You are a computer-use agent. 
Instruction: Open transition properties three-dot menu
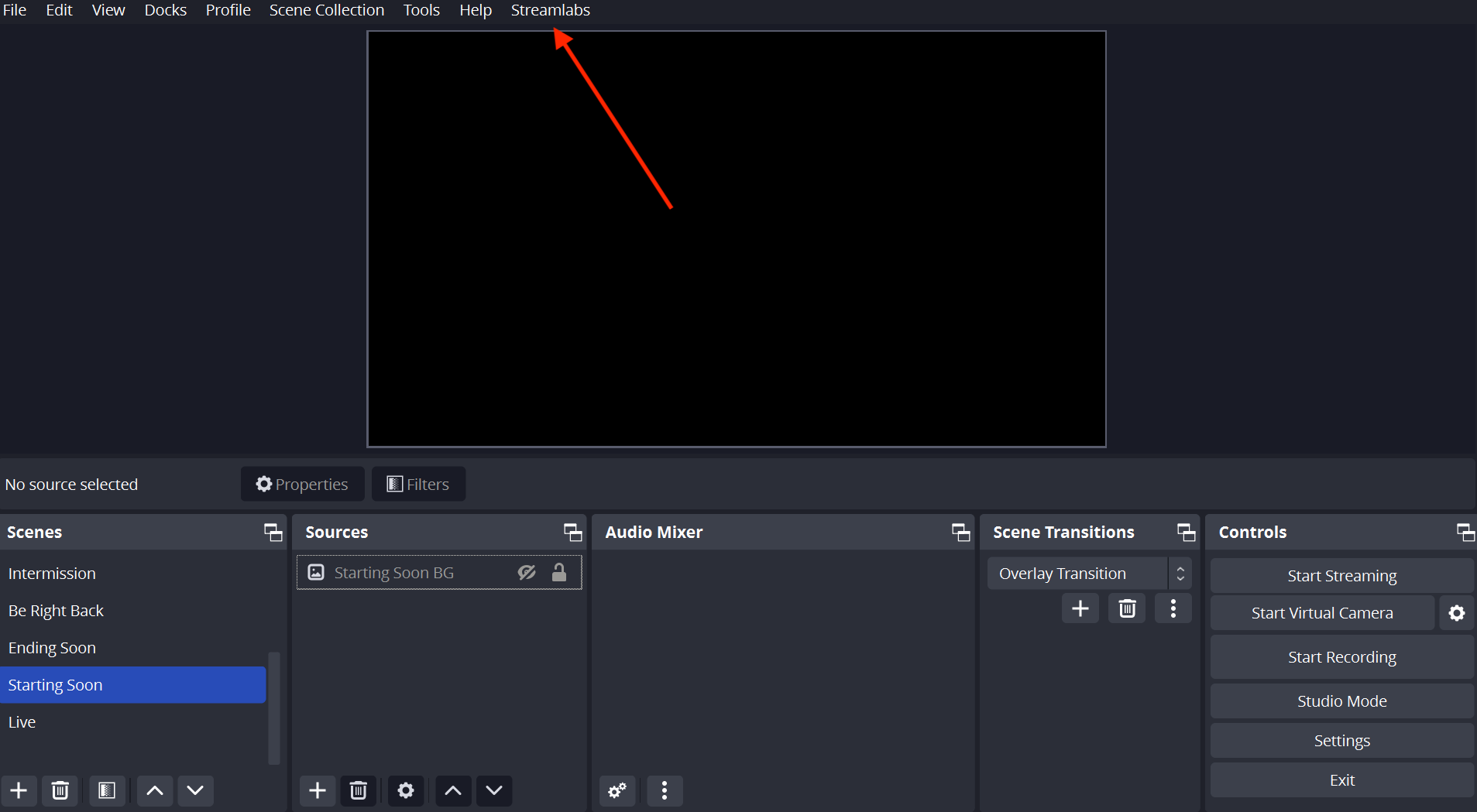pos(1173,608)
